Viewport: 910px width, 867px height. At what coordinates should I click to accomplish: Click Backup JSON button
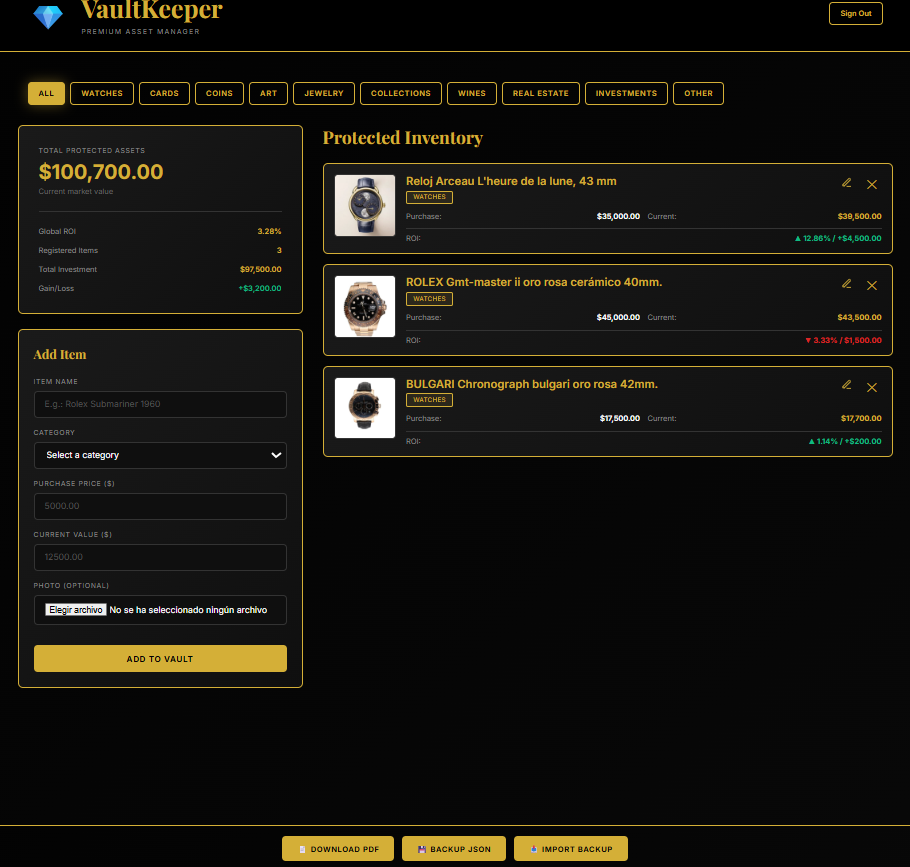tap(454, 849)
